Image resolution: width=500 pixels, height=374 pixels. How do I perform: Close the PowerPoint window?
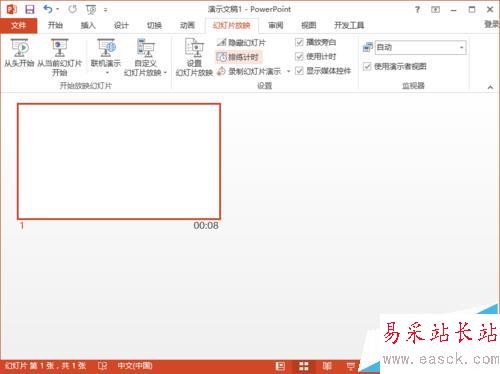tap(490, 9)
